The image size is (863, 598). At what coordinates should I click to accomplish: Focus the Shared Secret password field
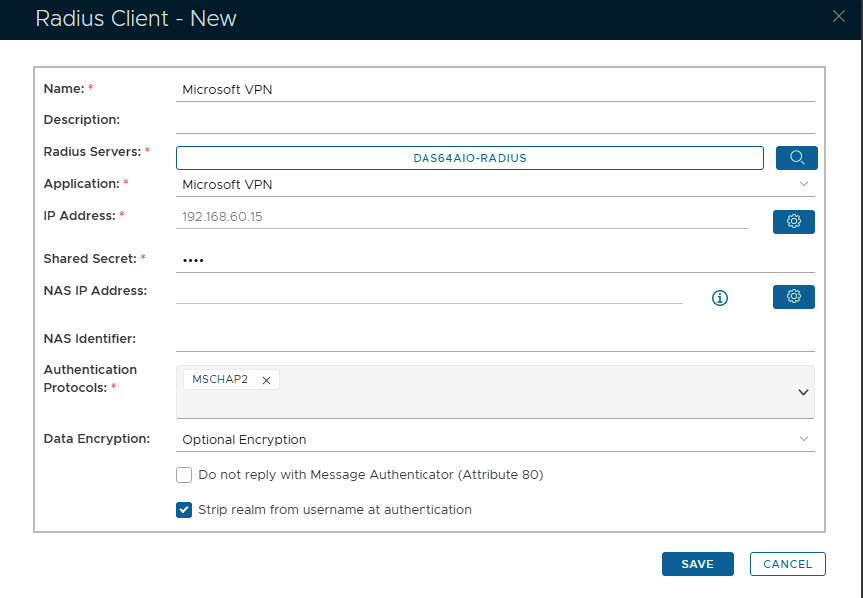point(495,260)
